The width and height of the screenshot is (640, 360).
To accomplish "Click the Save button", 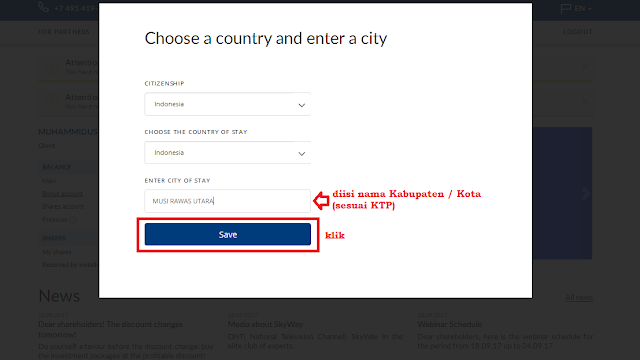I will coord(227,234).
